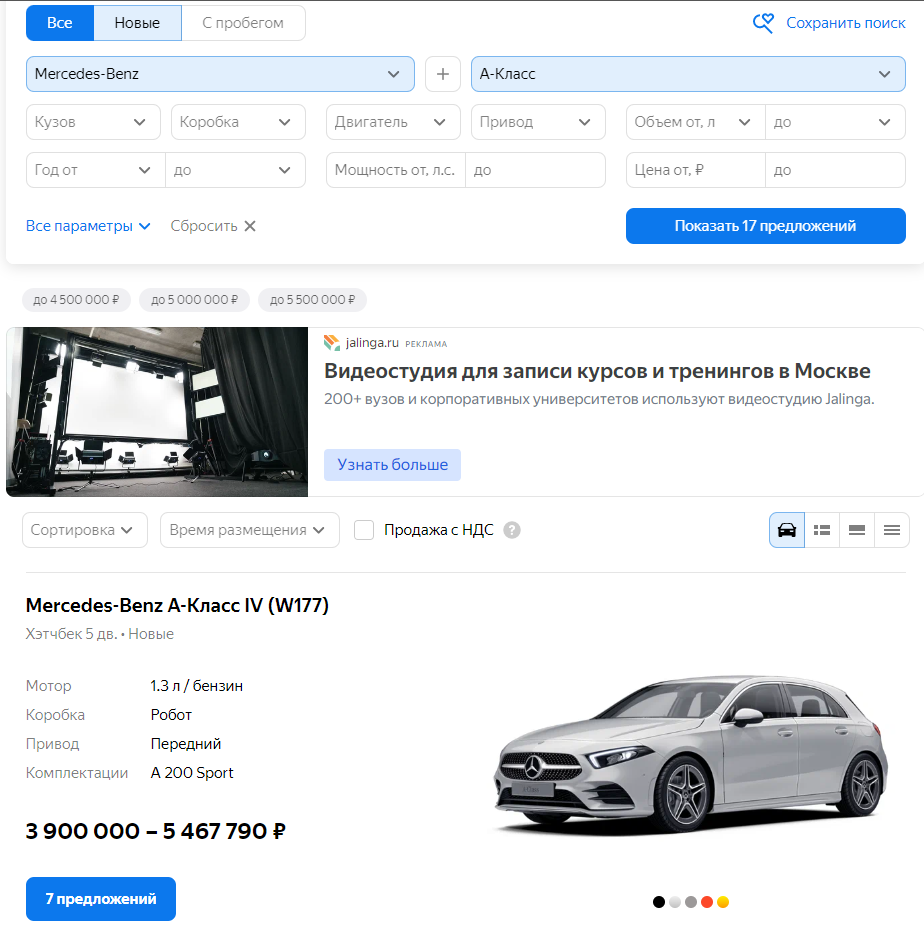Image resolution: width=924 pixels, height=928 pixels.
Task: Click the Сохранить поиск link
Action: click(x=846, y=23)
